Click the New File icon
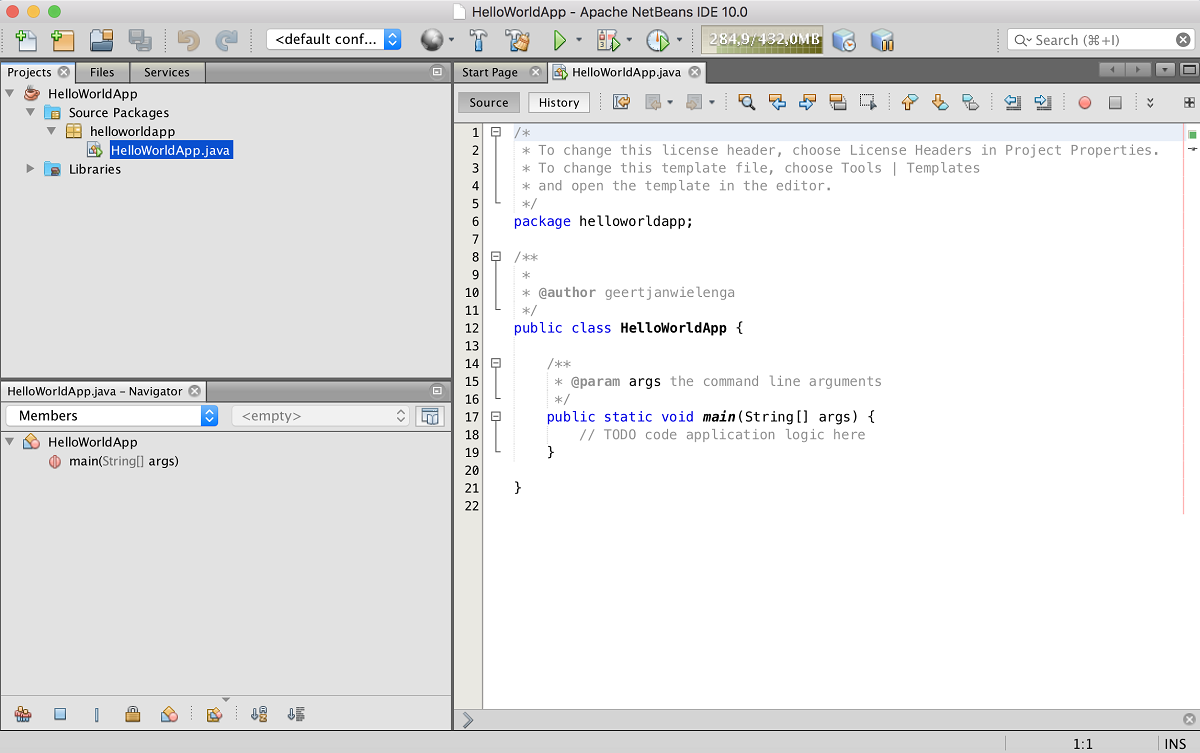1200x753 pixels. coord(26,40)
